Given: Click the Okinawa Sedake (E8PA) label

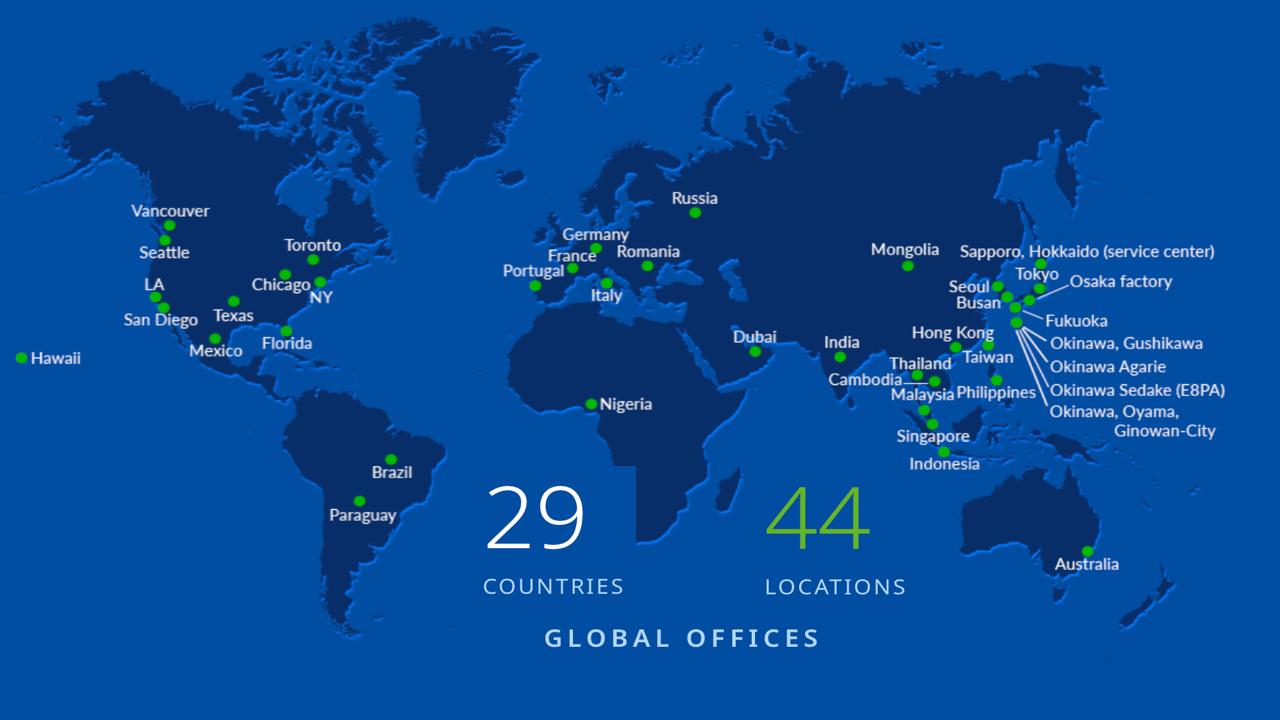Looking at the screenshot, I should pos(1137,390).
